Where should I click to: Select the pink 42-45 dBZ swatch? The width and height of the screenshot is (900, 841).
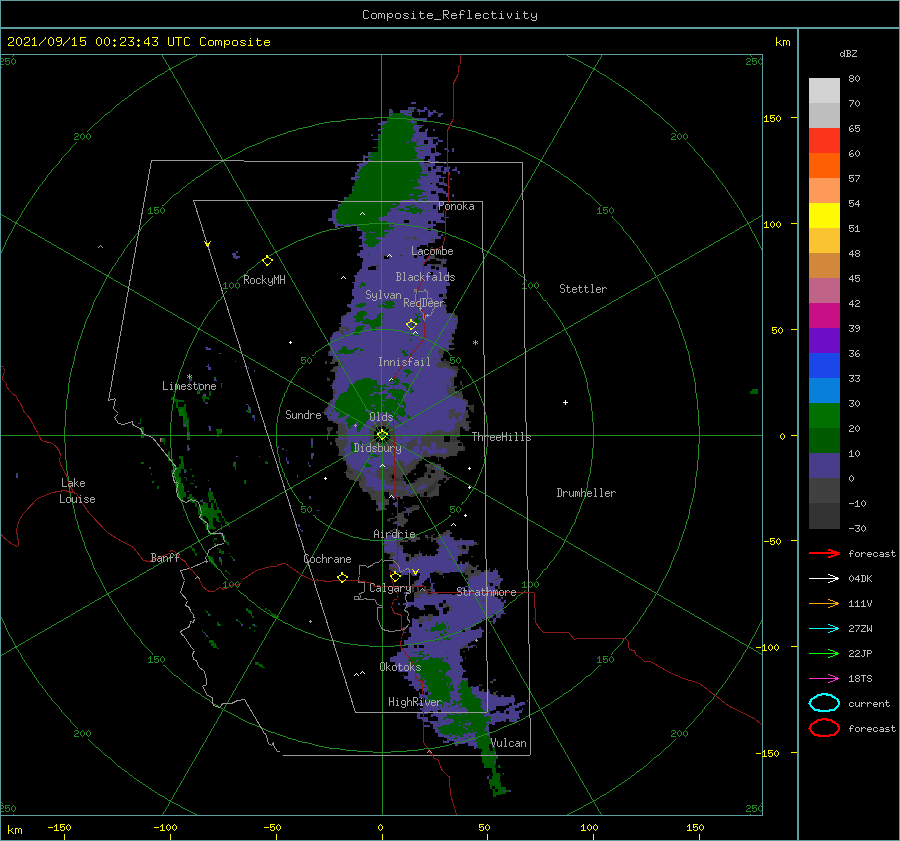[824, 290]
